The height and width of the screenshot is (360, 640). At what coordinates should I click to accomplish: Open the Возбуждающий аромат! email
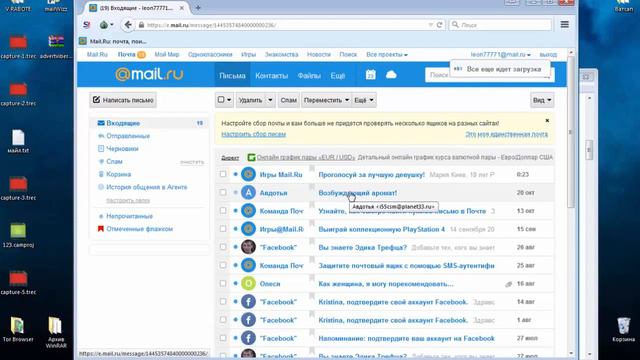click(x=357, y=193)
